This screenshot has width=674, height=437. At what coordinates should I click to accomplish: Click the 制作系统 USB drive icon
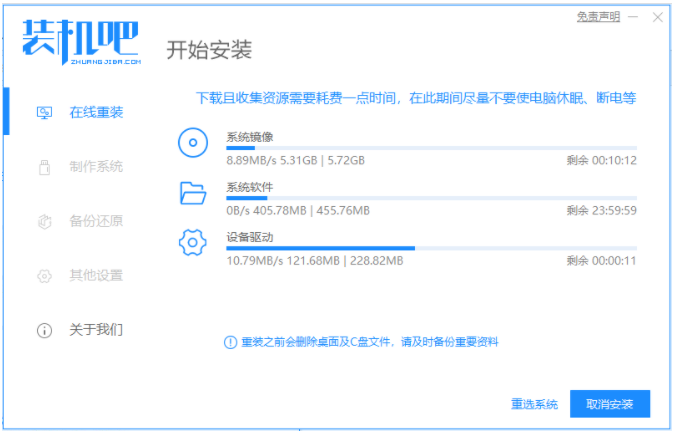44,166
